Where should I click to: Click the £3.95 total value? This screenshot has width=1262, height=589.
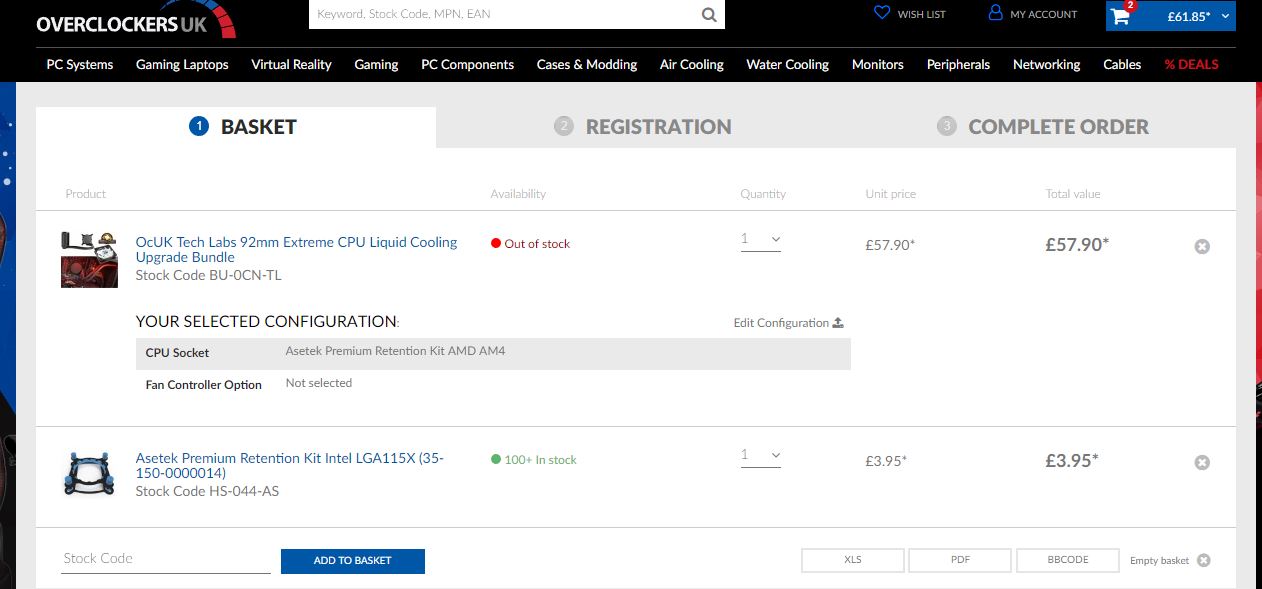(1072, 460)
